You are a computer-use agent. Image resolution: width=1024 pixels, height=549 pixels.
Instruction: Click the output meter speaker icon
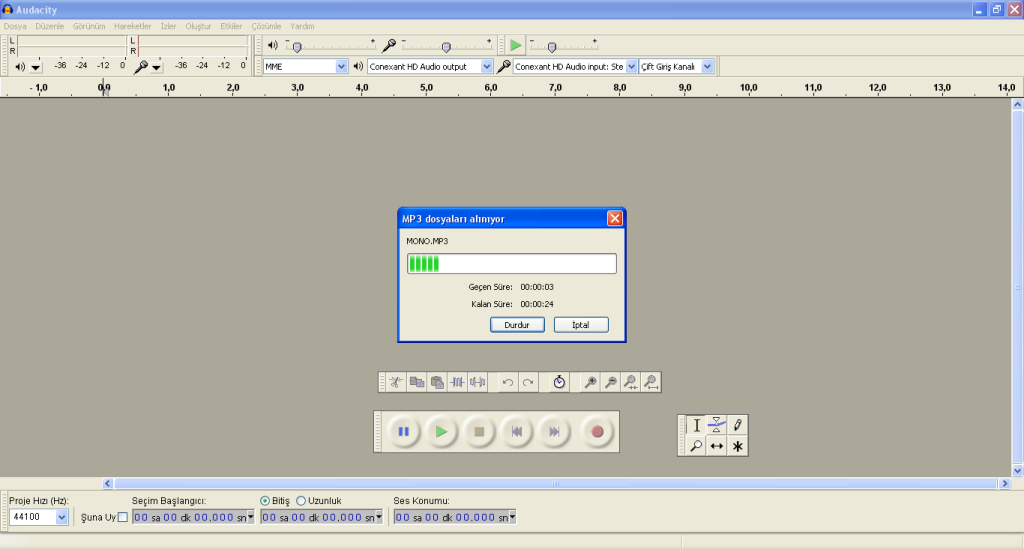coord(20,67)
